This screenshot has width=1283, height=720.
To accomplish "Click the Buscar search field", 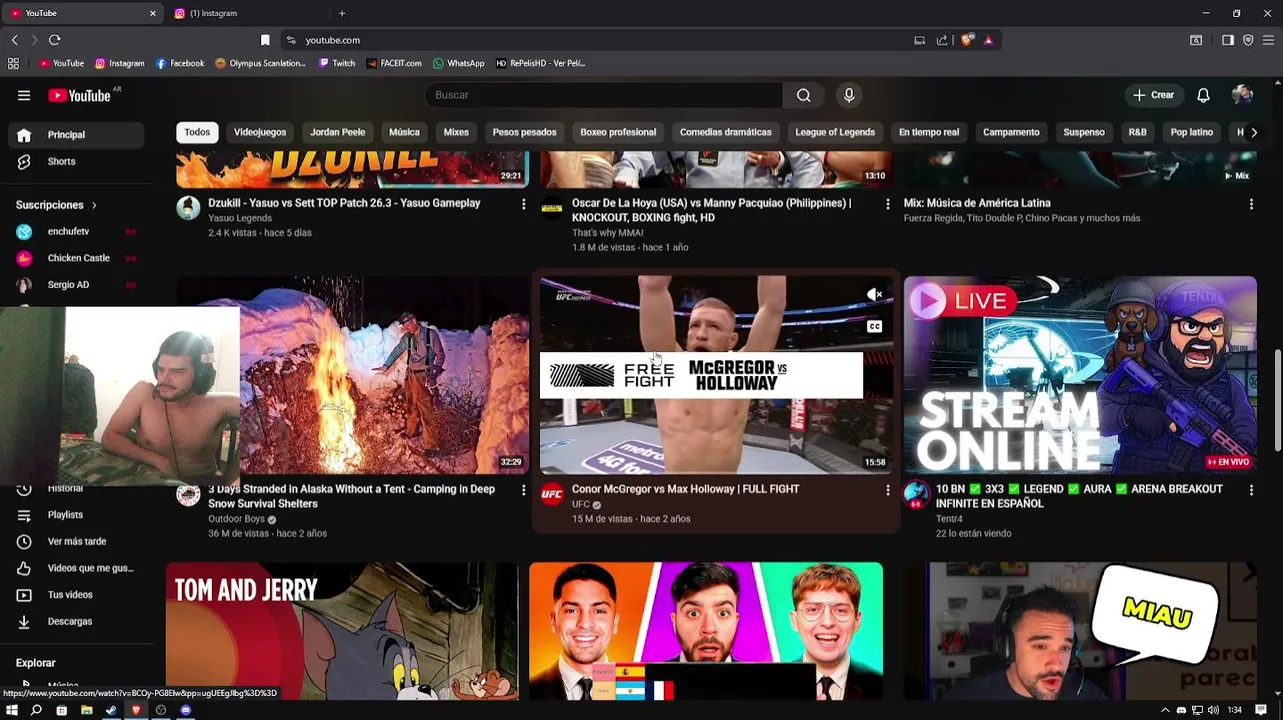I will point(604,95).
